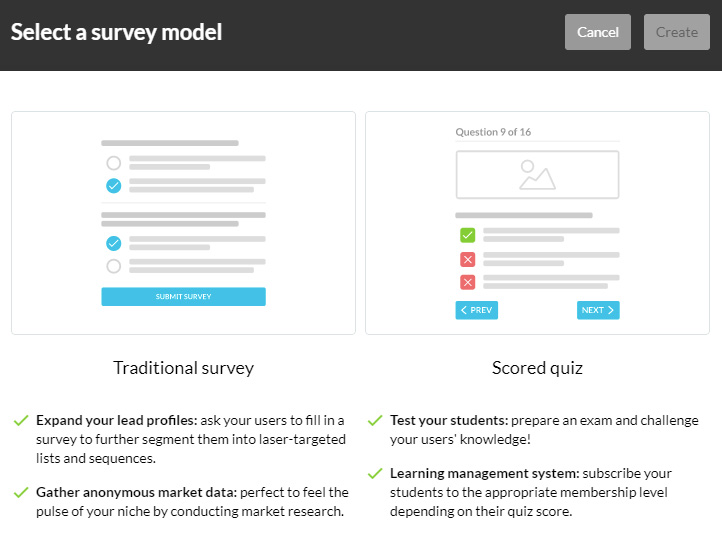Click the image placeholder icon in quiz preview
The height and width of the screenshot is (556, 722).
pyautogui.click(x=537, y=175)
